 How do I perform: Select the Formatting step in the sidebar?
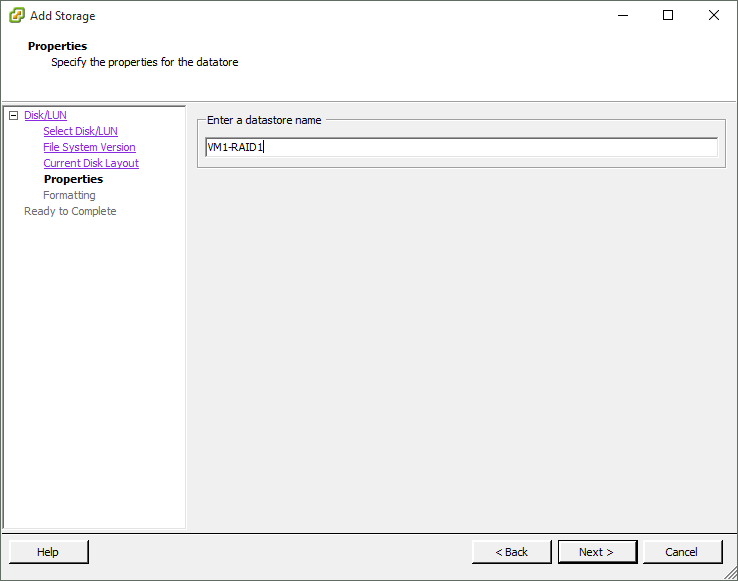pos(69,196)
